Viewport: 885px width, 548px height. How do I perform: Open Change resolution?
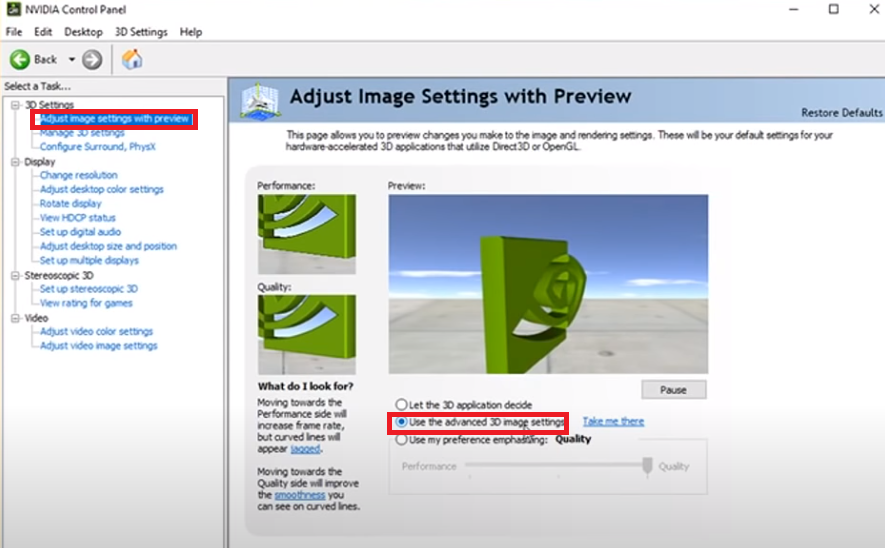click(78, 175)
